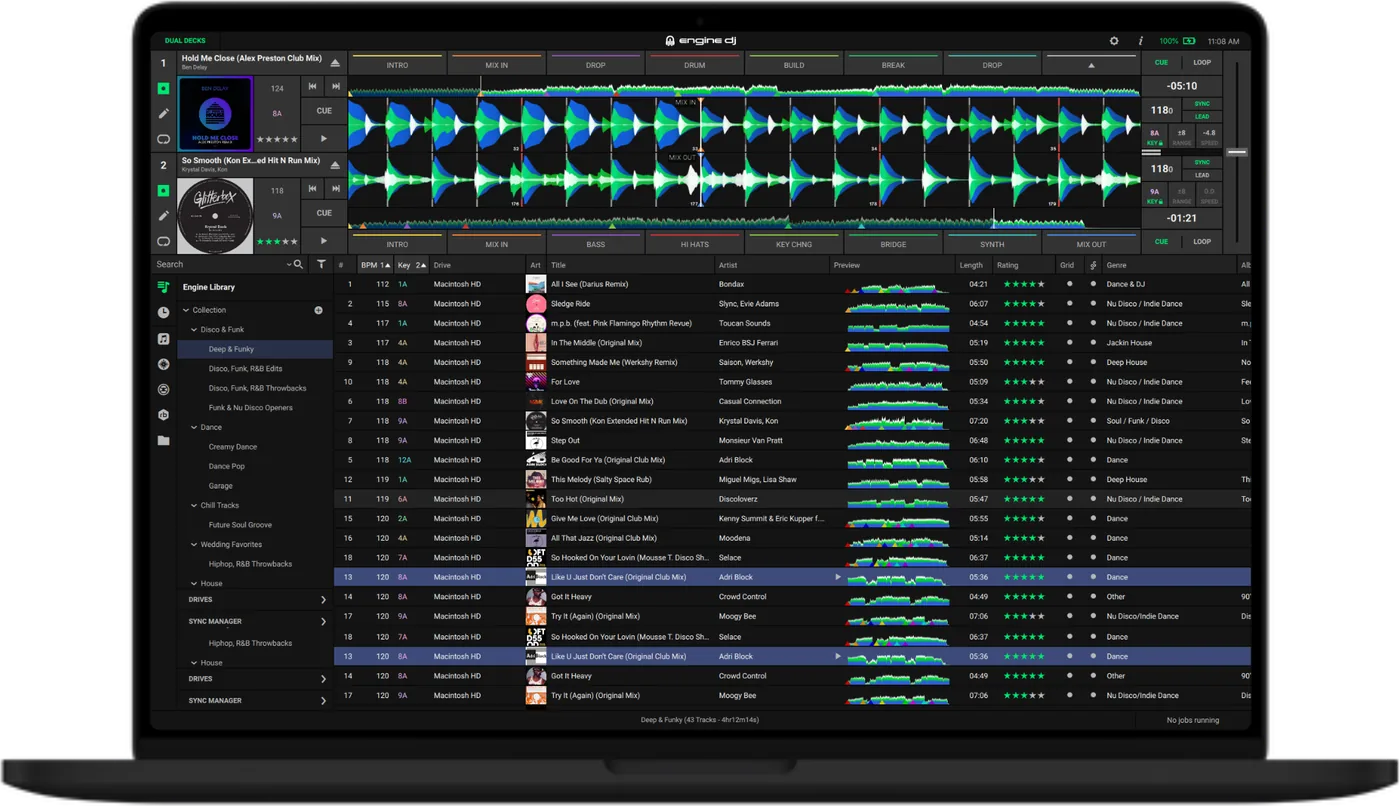Click the pitch fader handle at right edge

[x=1237, y=152]
